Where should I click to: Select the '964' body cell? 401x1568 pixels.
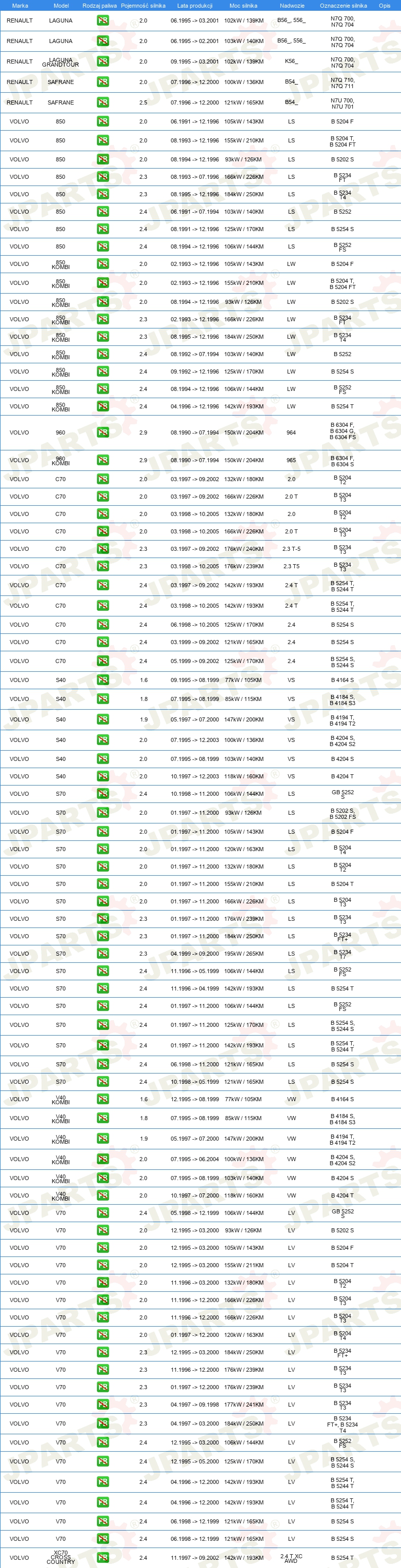[x=291, y=433]
